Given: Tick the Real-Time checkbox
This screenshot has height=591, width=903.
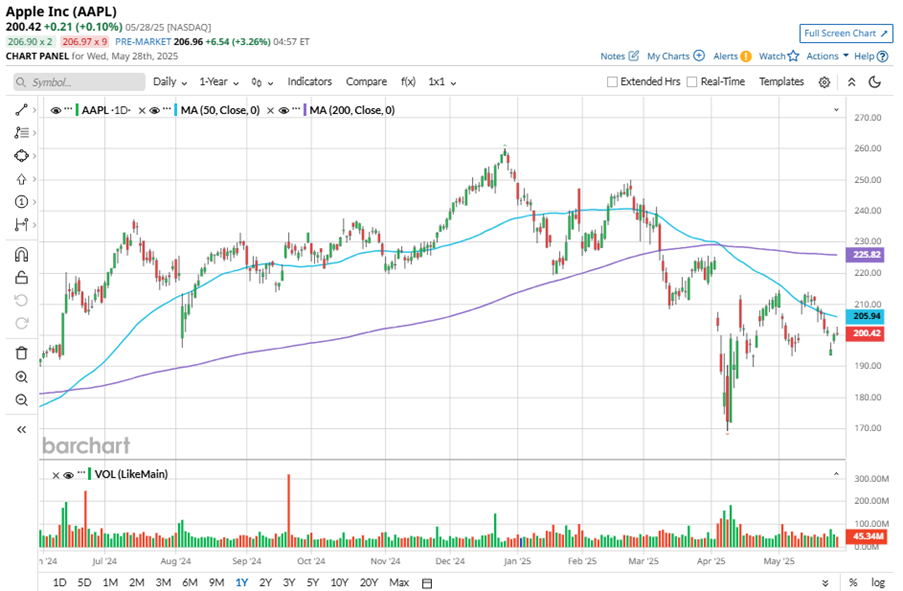Looking at the screenshot, I should coord(692,82).
